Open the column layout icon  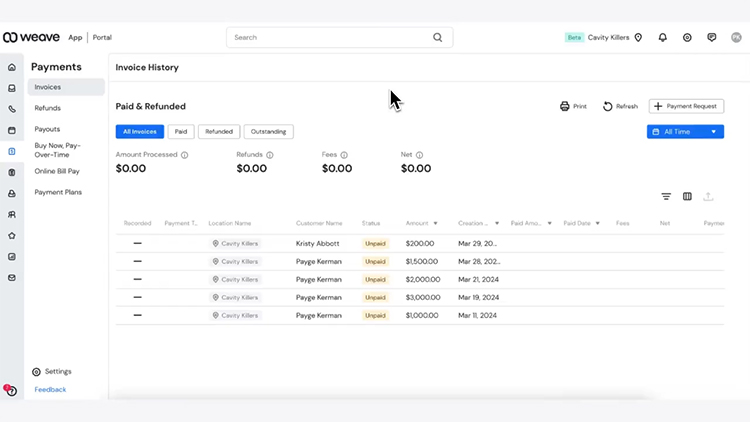tap(687, 197)
